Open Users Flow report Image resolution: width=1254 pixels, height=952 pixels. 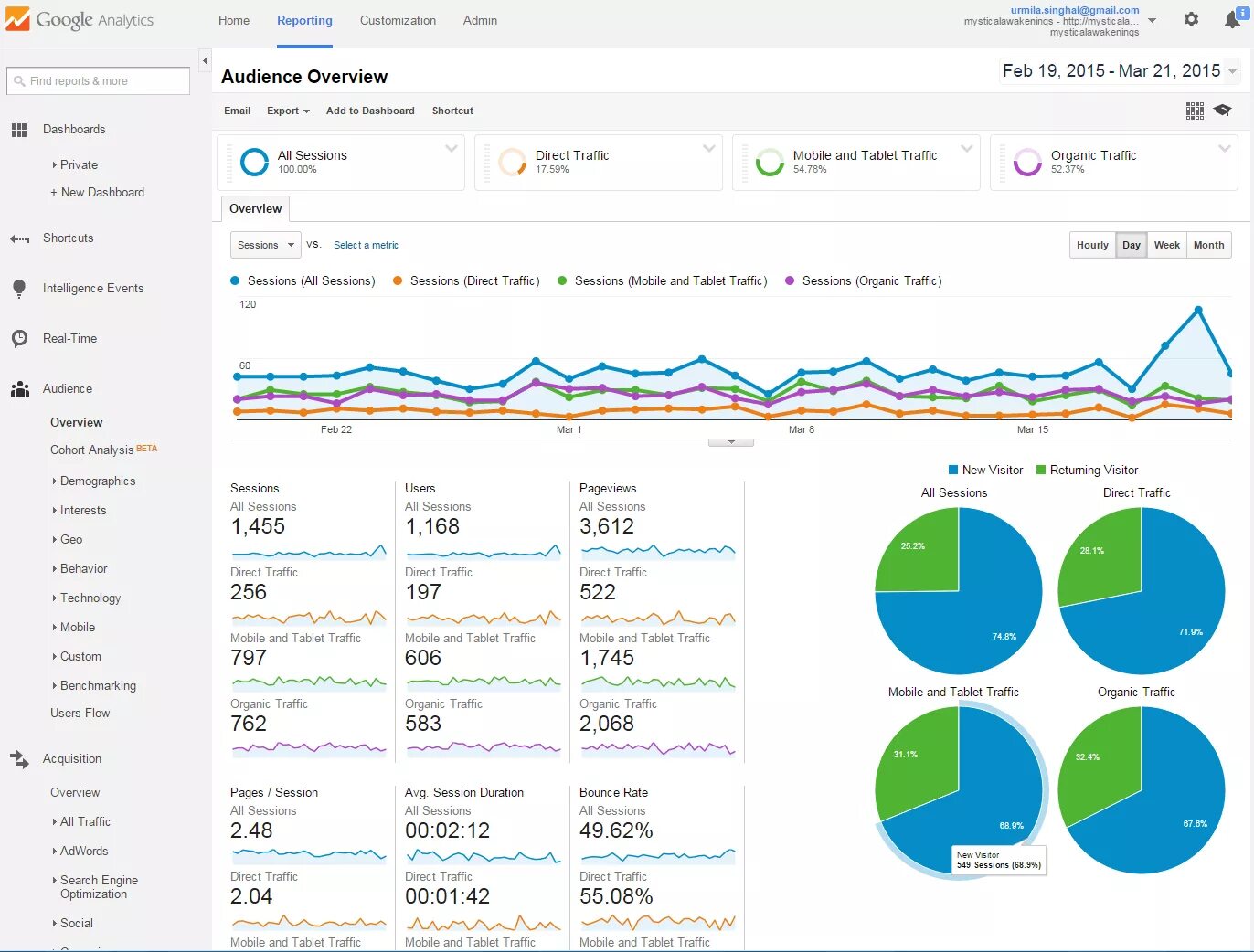80,714
